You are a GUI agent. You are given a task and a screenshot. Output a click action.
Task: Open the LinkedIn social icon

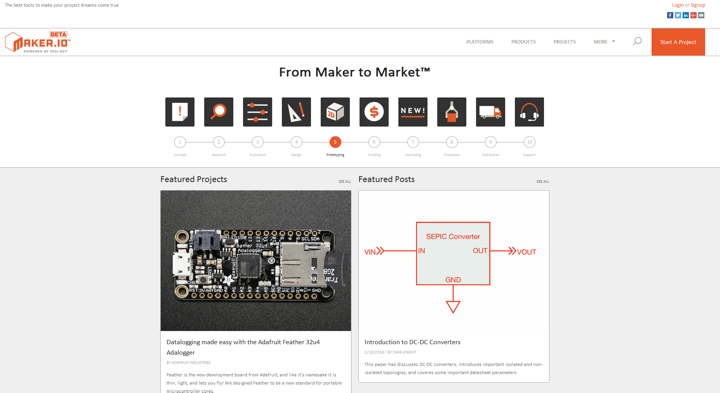tap(686, 15)
